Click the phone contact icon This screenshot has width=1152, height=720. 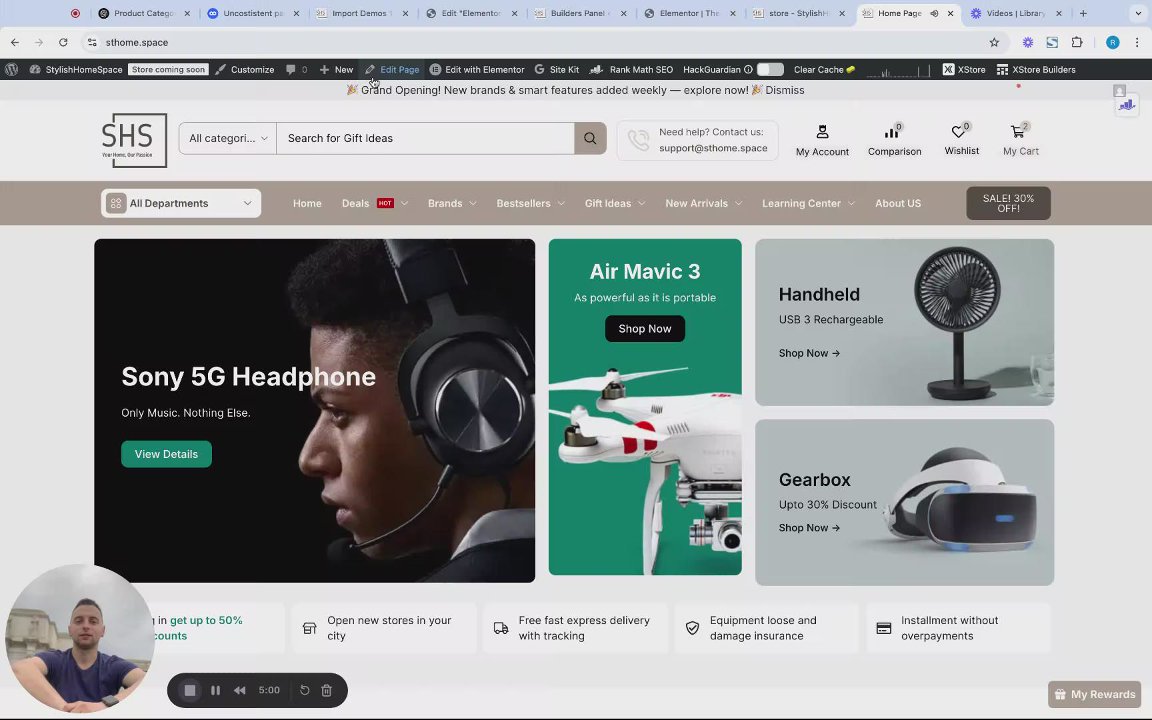coord(638,140)
